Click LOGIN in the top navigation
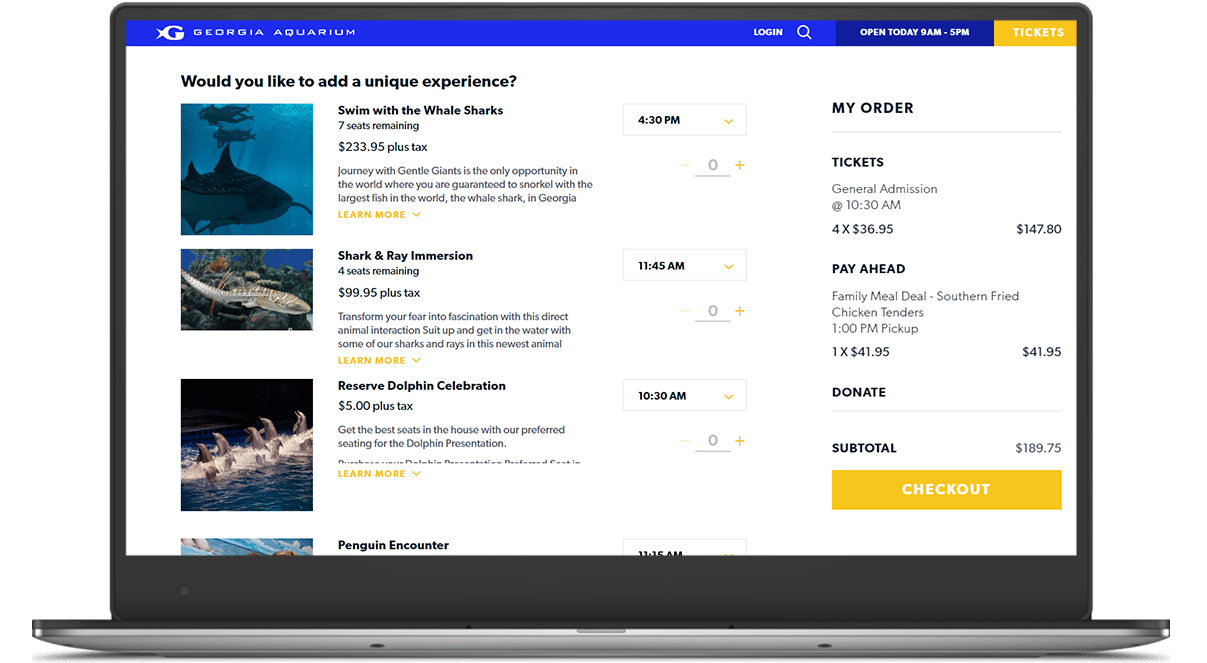The image size is (1207, 663). coord(766,32)
